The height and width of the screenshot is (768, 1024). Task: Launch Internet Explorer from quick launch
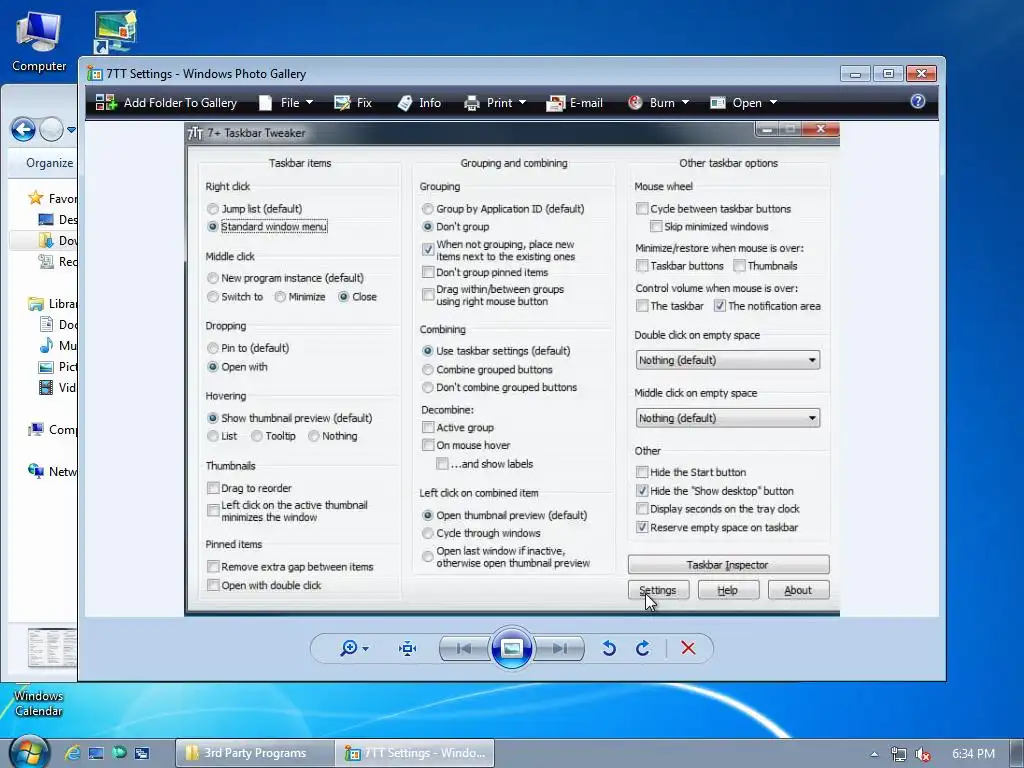tap(72, 753)
